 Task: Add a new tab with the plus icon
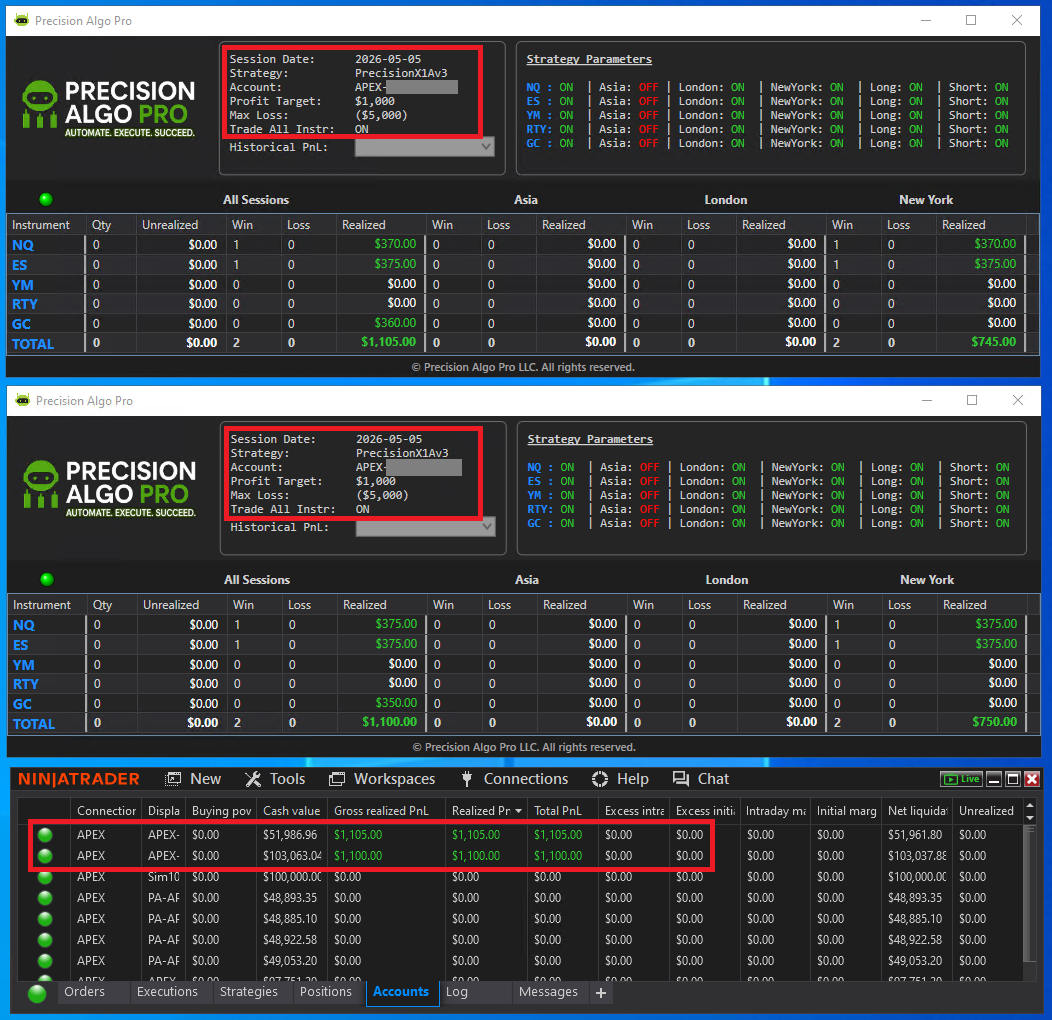tap(600, 992)
